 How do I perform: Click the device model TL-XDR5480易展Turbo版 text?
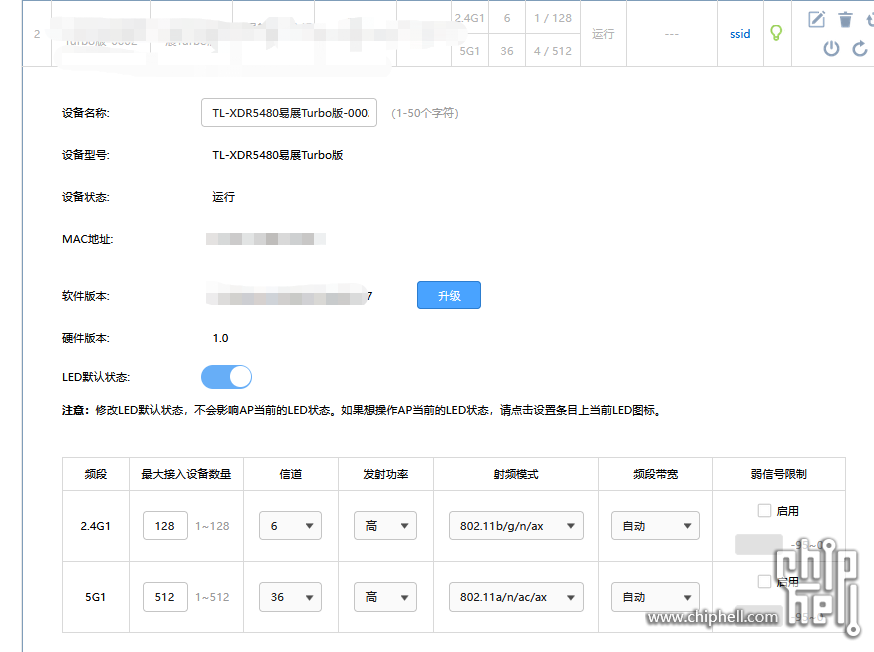tap(278, 155)
